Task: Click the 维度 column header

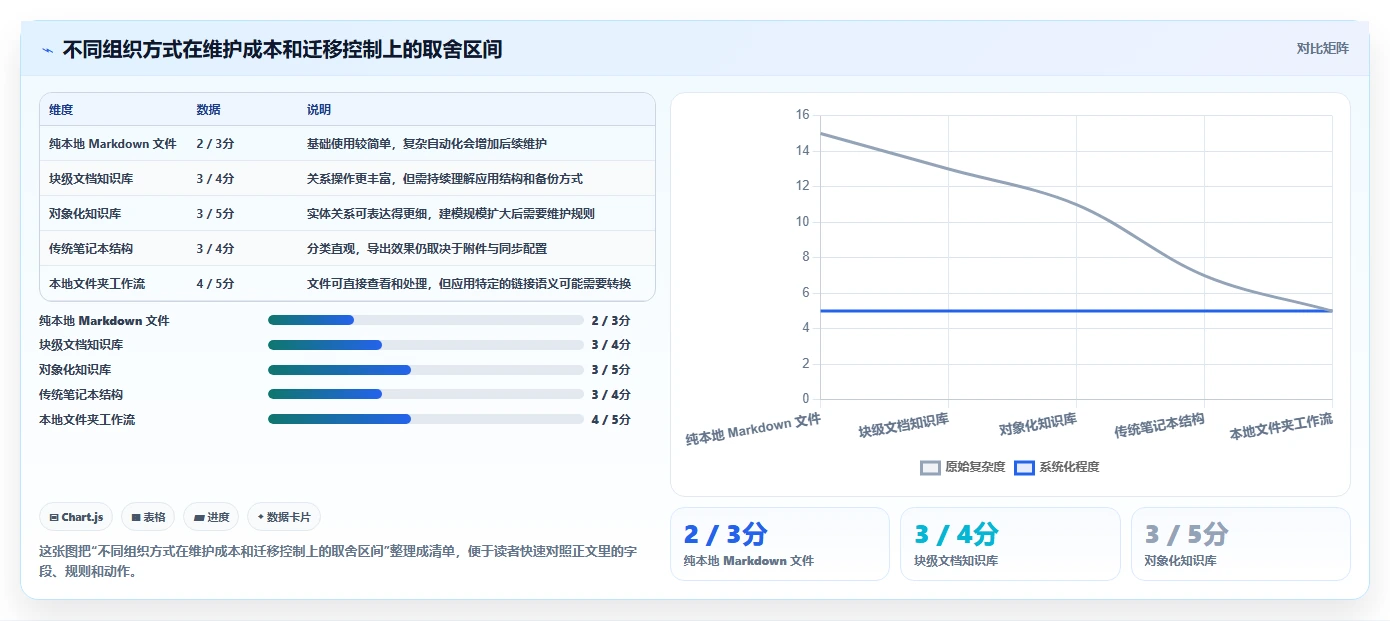Action: (61, 110)
